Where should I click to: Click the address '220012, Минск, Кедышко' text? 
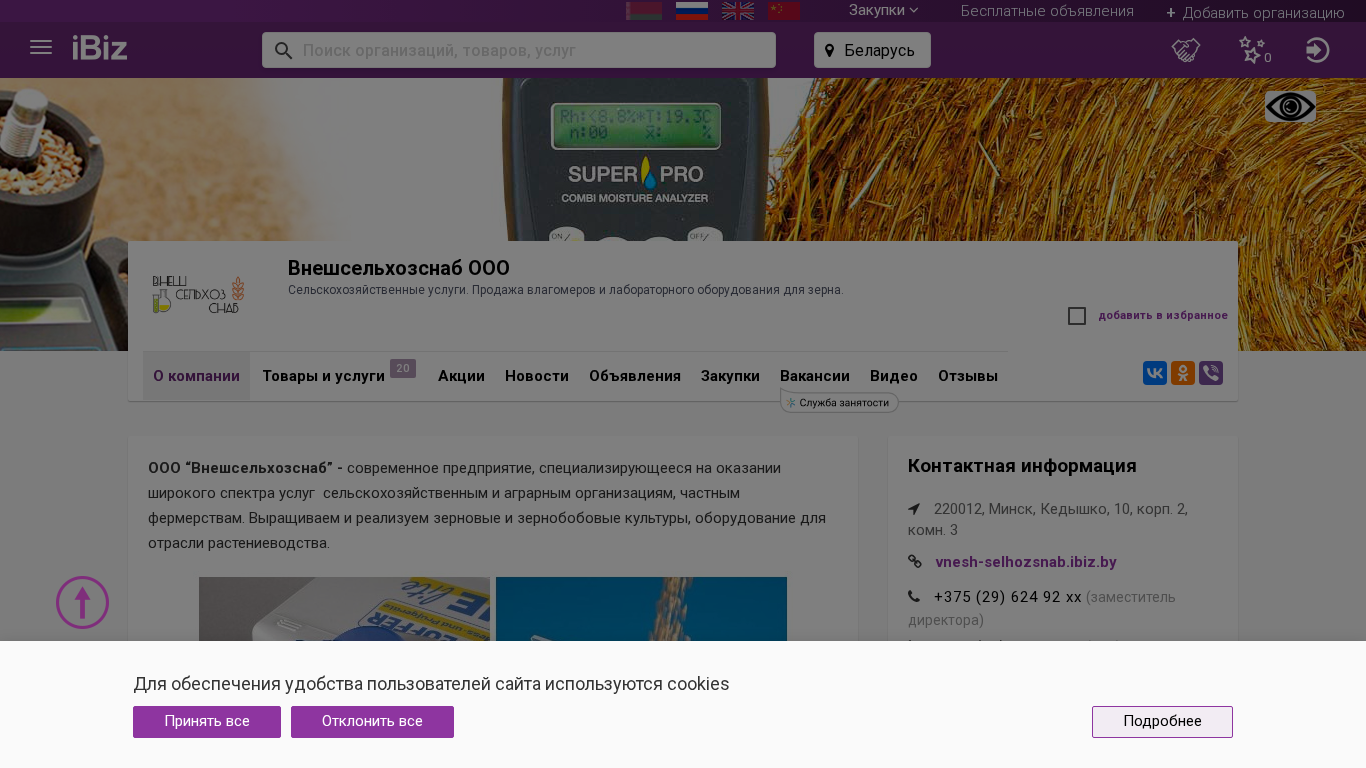1048,519
